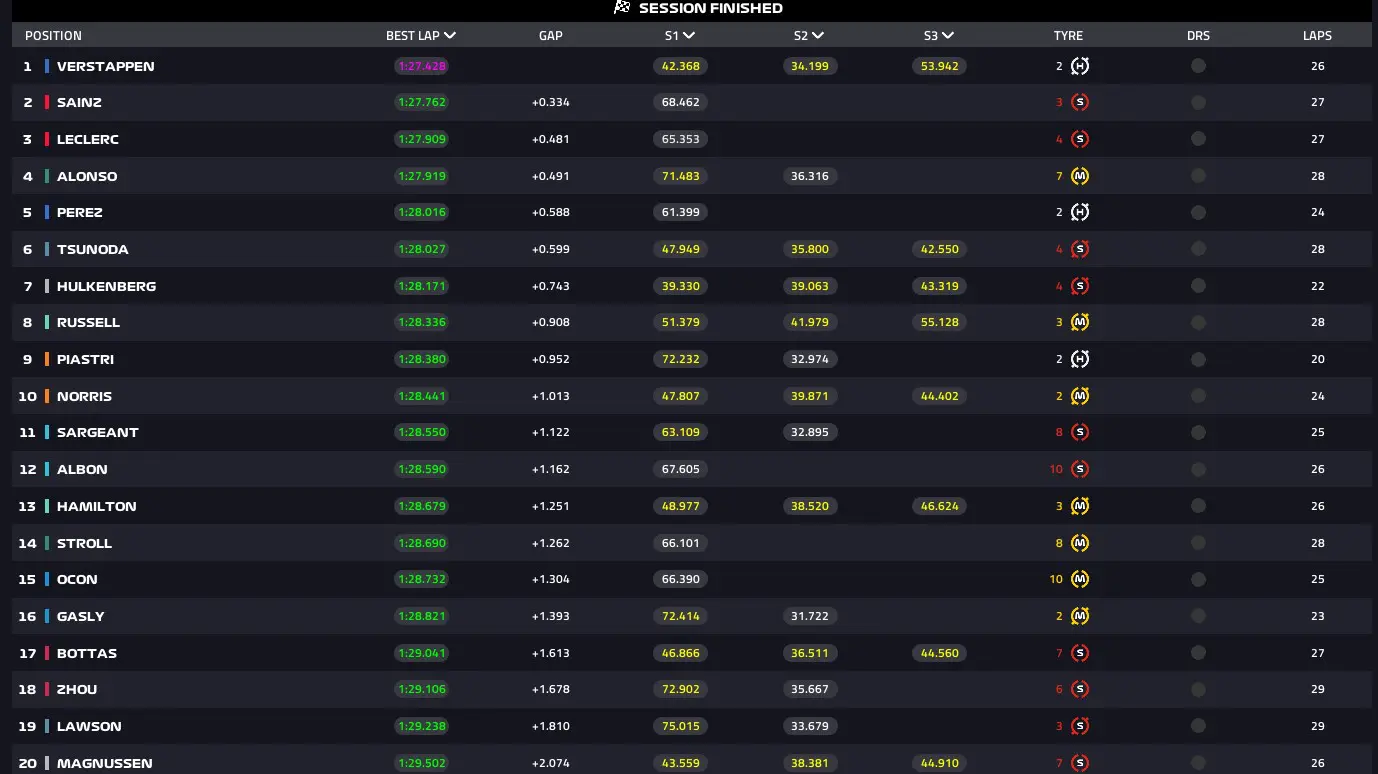Viewport: 1378px width, 774px height.
Task: Select driver name VERSTAPPEN
Action: click(x=105, y=66)
